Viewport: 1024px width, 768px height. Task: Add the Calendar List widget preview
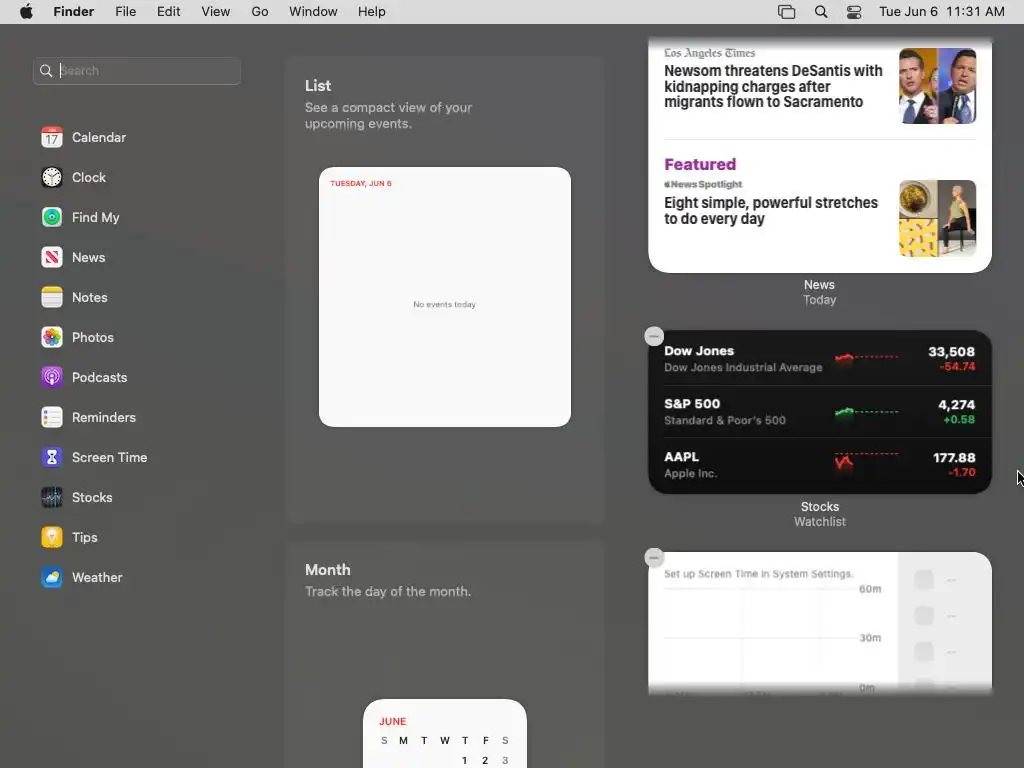coord(445,297)
